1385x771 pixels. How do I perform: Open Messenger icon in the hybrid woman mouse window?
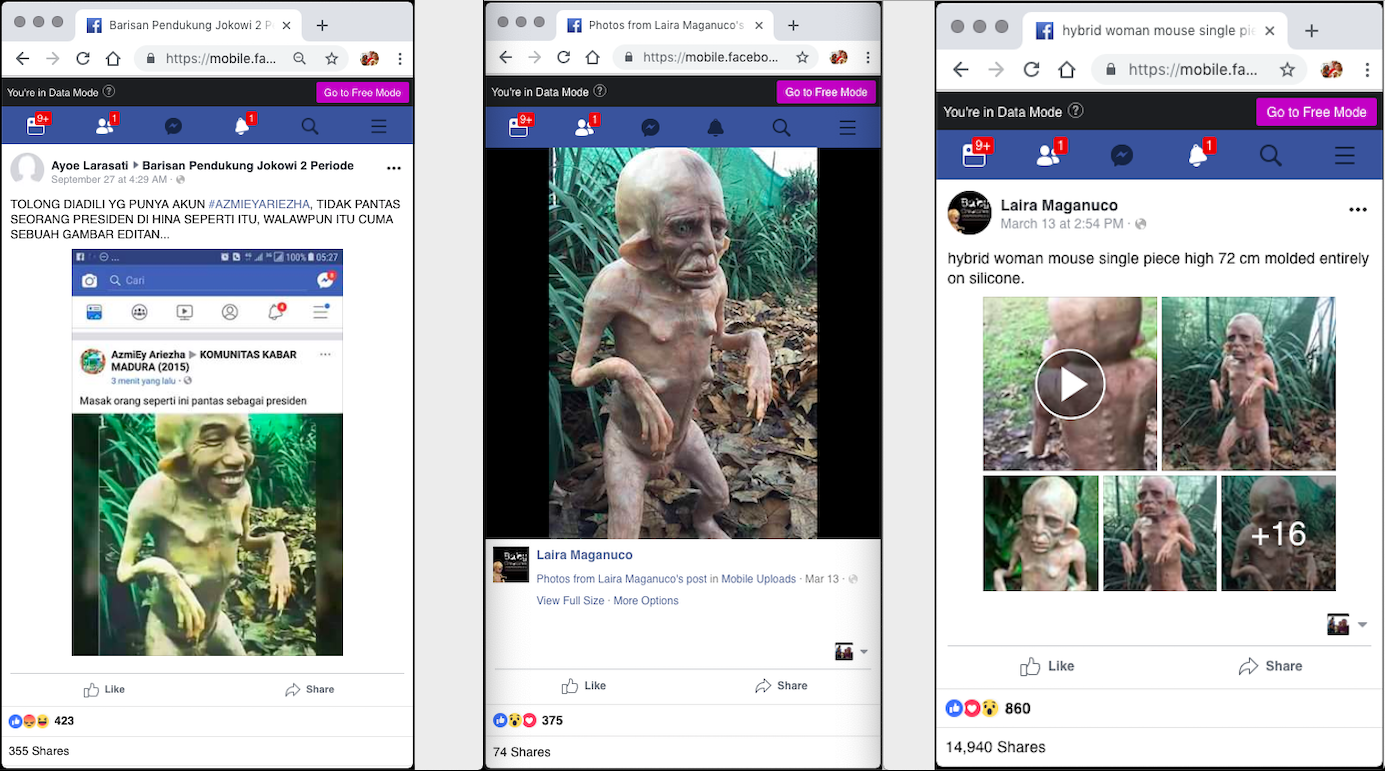click(1121, 155)
